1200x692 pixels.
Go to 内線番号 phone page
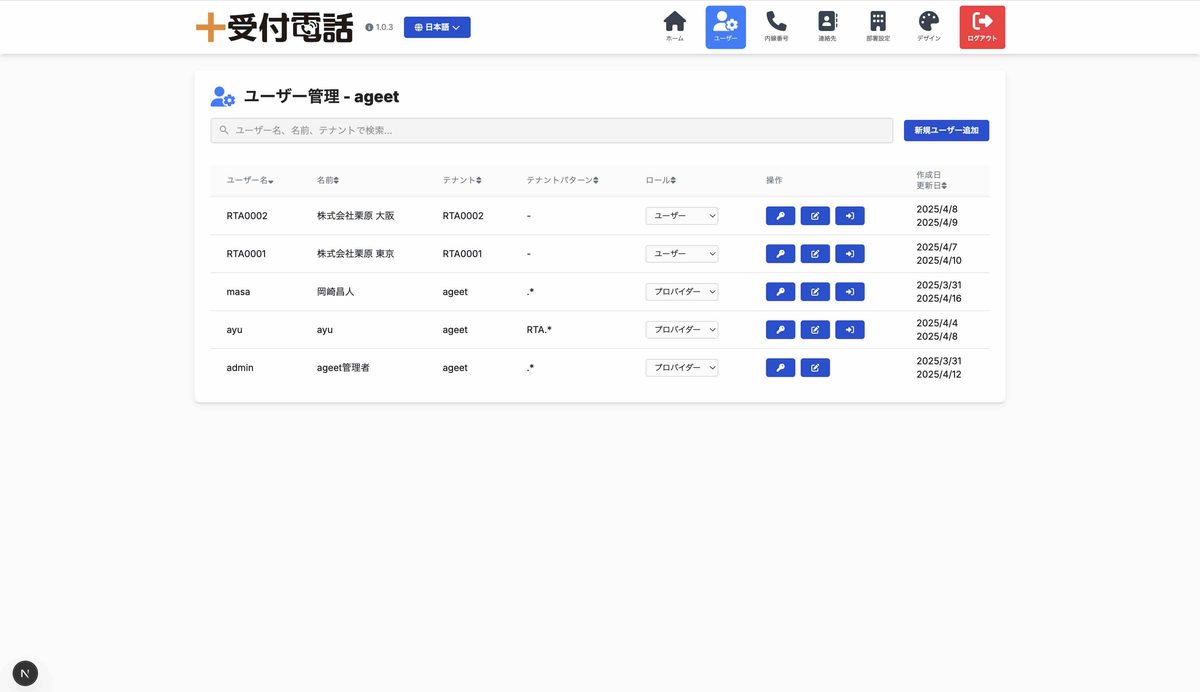pyautogui.click(x=776, y=27)
